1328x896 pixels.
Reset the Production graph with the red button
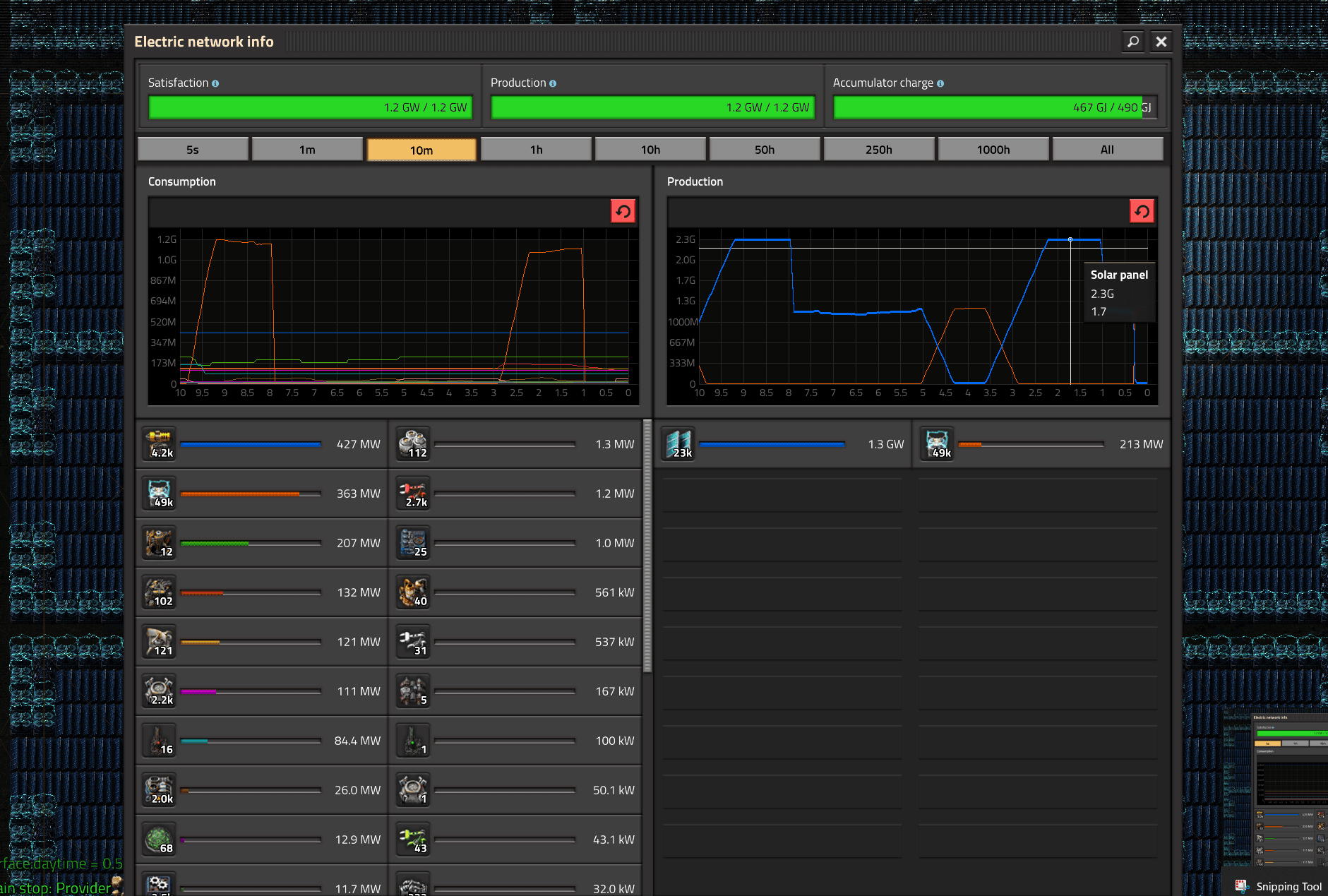[1142, 211]
